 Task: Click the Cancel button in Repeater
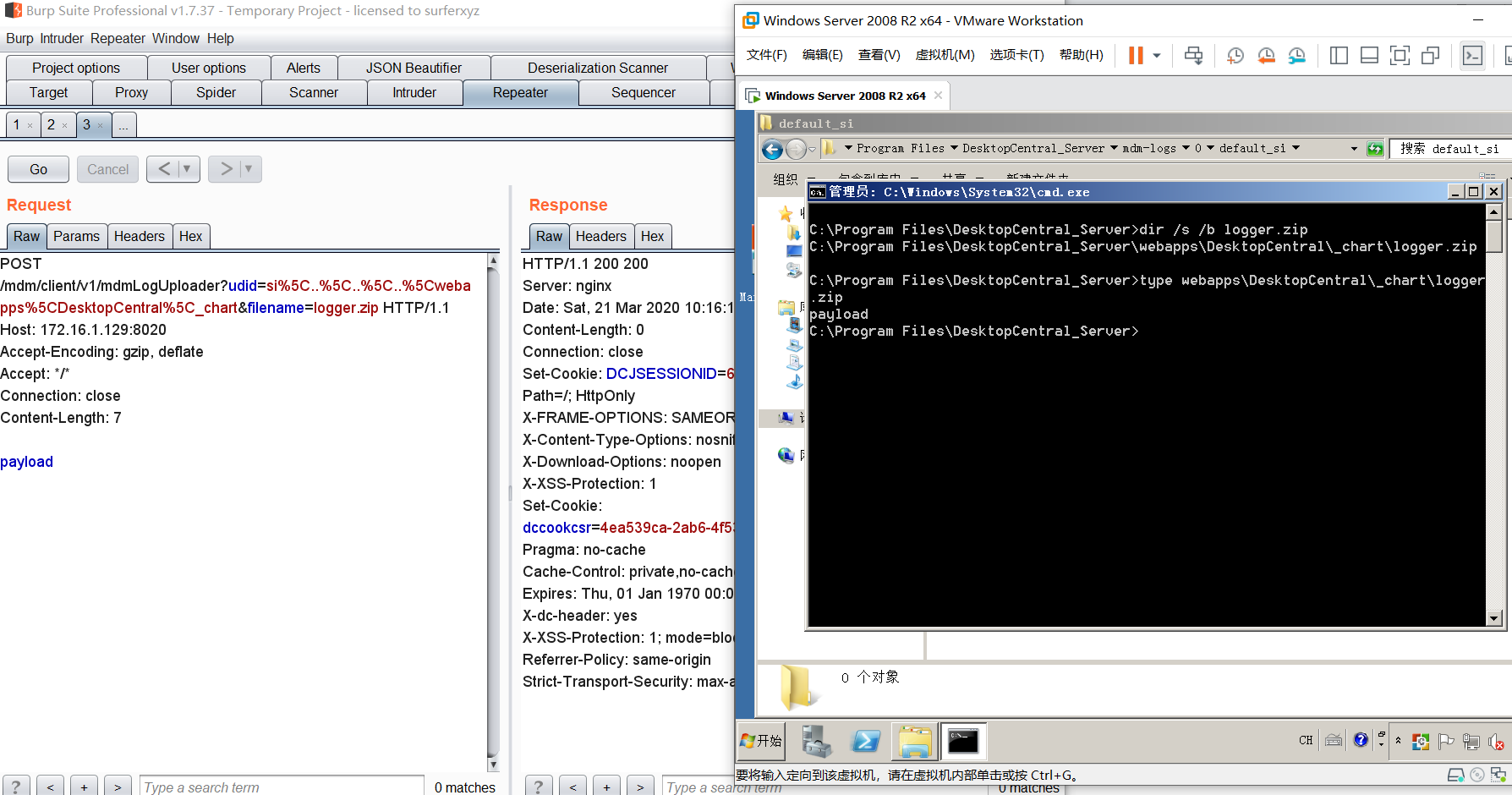tap(107, 169)
